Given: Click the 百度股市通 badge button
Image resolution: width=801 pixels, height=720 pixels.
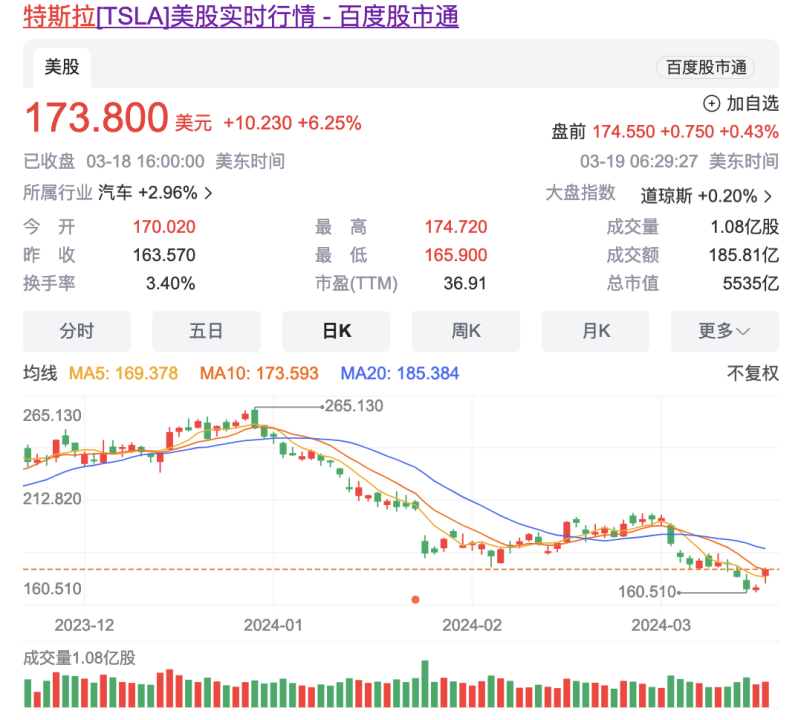Looking at the screenshot, I should click(706, 67).
